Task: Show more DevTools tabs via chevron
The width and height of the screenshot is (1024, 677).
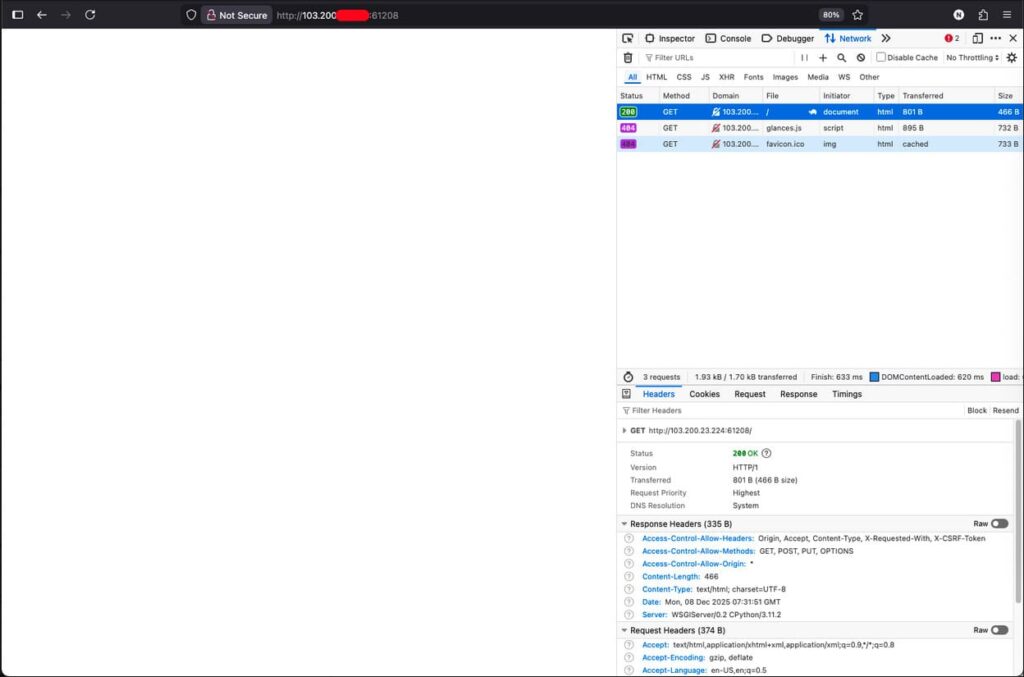Action: [x=886, y=38]
